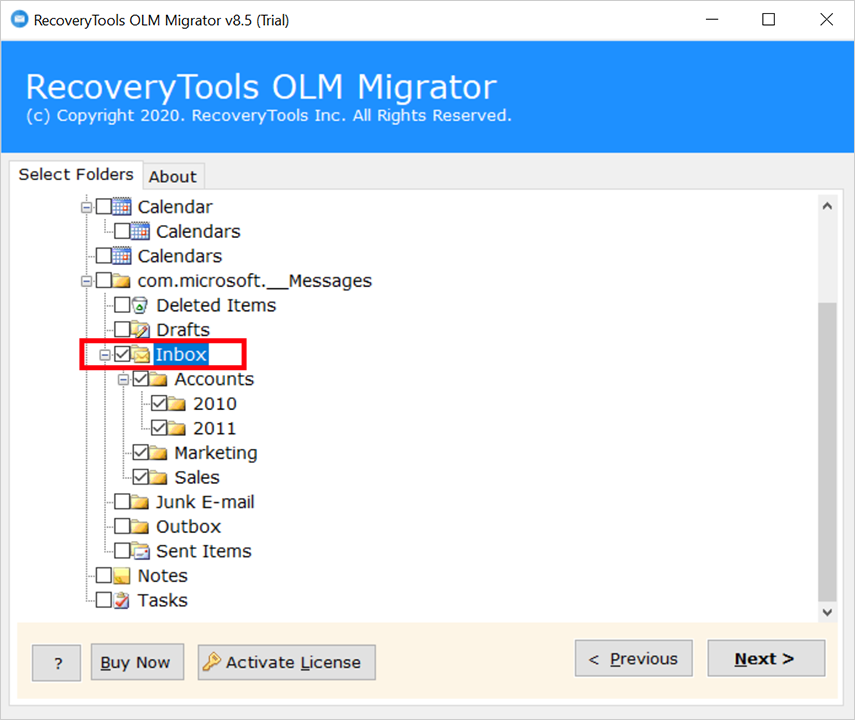Click the scrollbar down arrow

click(827, 612)
